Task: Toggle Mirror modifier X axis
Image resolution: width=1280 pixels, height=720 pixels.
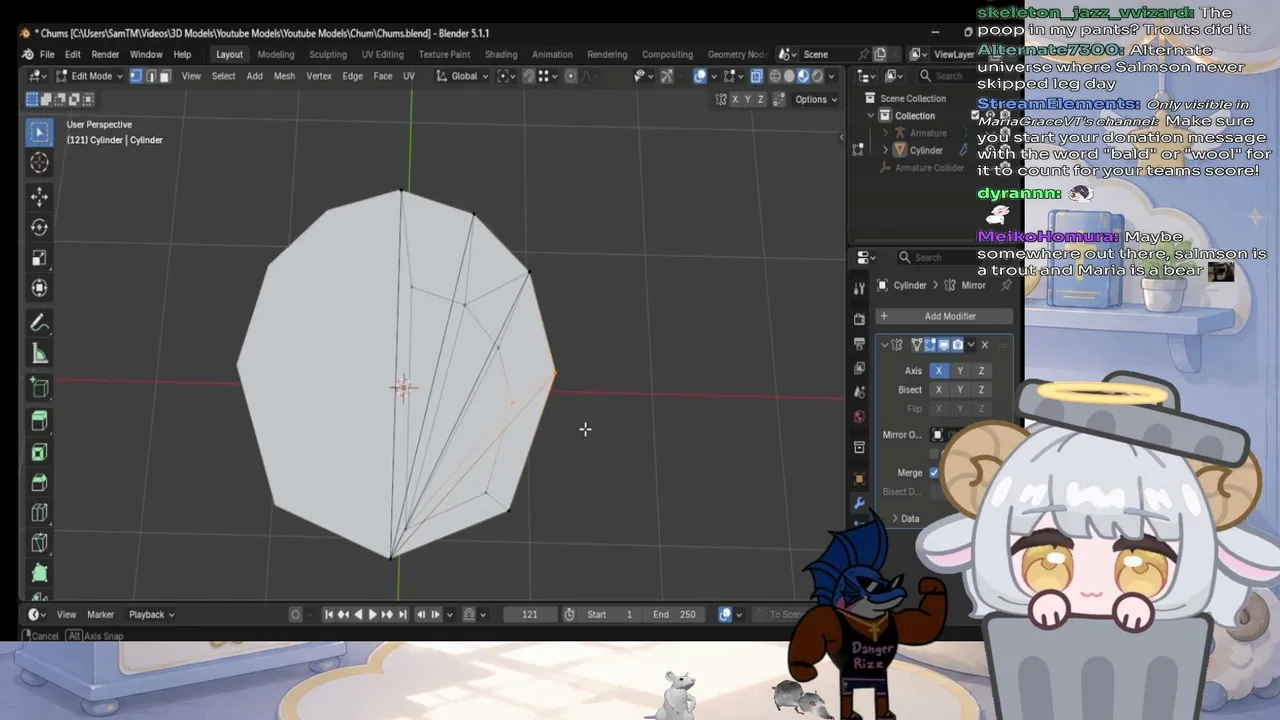Action: [x=938, y=371]
